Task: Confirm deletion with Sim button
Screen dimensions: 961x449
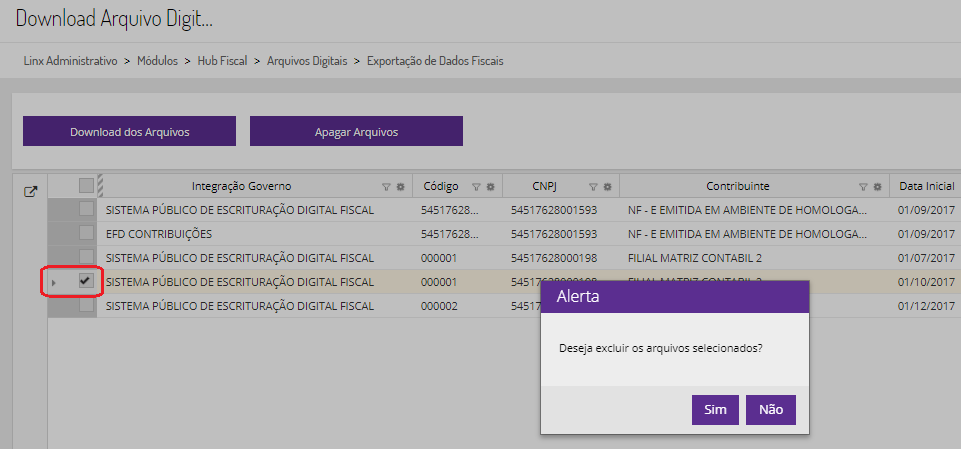Action: pos(715,409)
